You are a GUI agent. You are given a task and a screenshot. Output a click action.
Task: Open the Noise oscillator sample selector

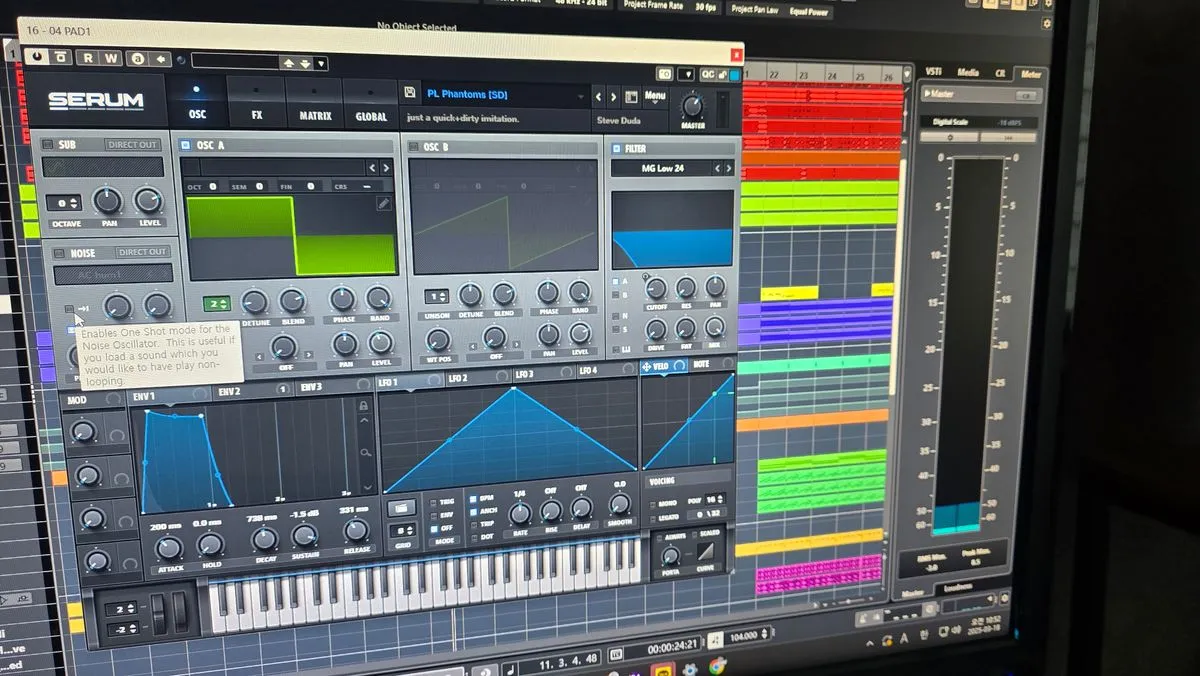click(x=112, y=274)
